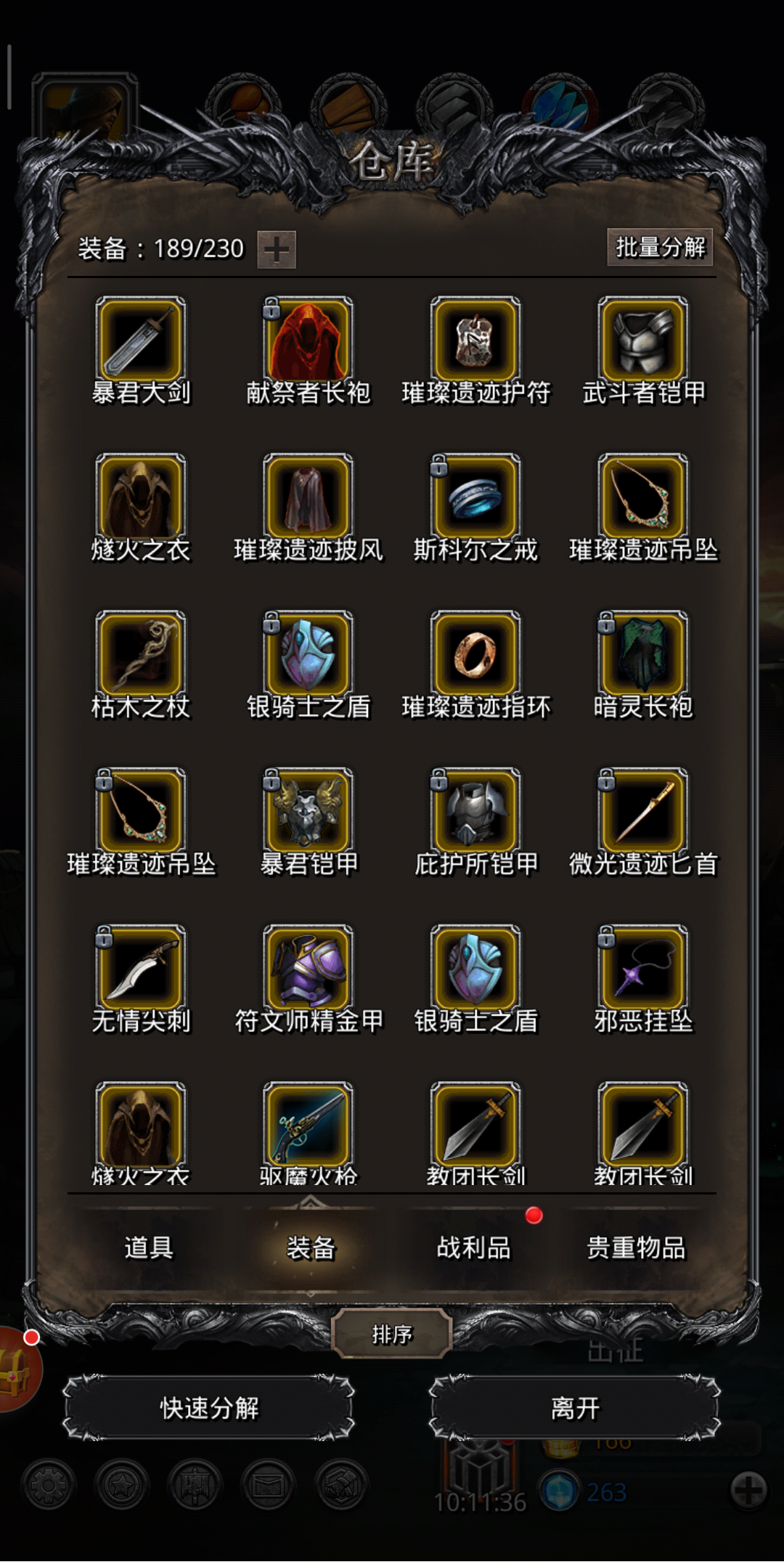Select the 微光遗迹匕首 dagger
The image size is (784, 1567).
click(643, 812)
